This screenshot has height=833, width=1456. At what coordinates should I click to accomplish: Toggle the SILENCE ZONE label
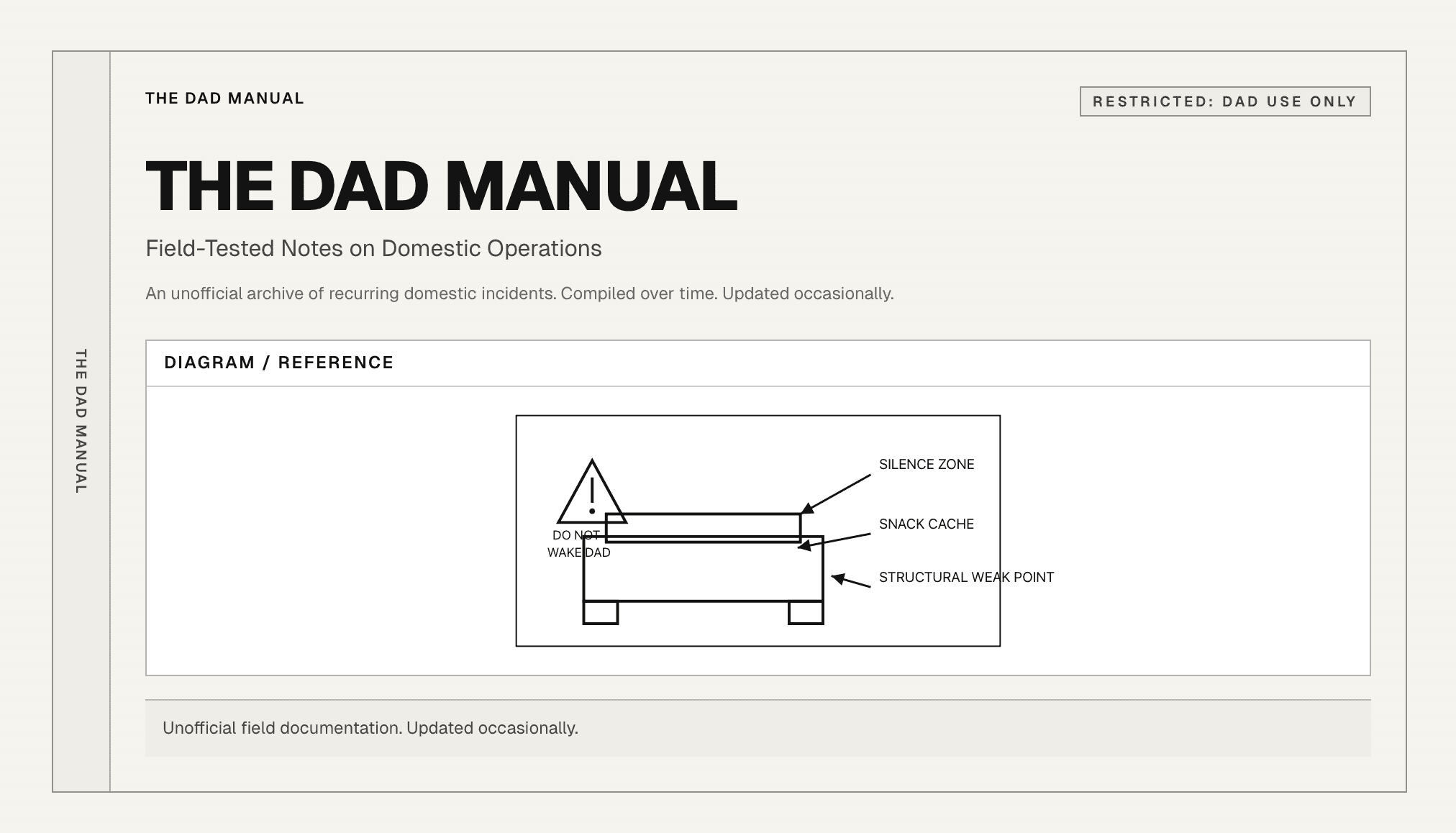[x=925, y=464]
